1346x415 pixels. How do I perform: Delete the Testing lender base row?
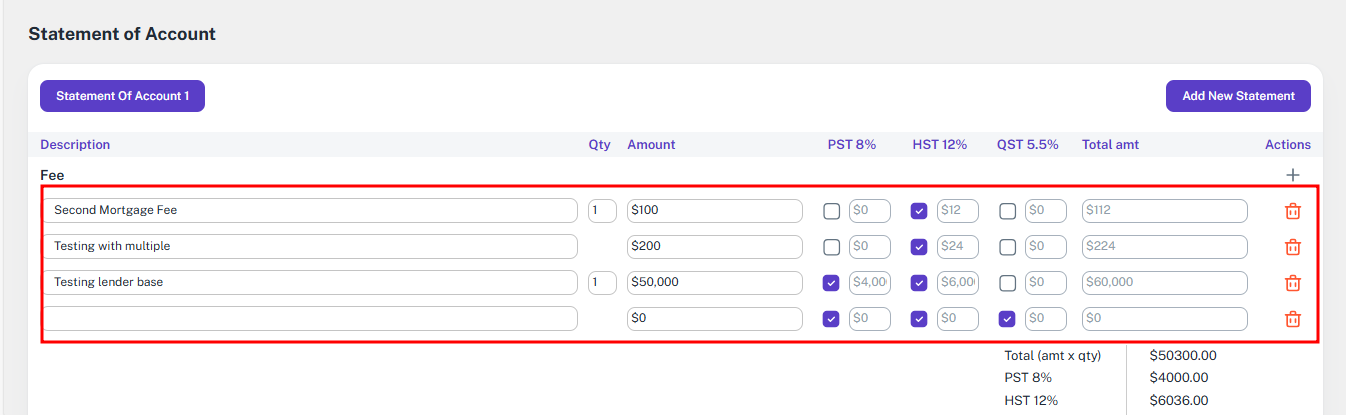pos(1292,283)
